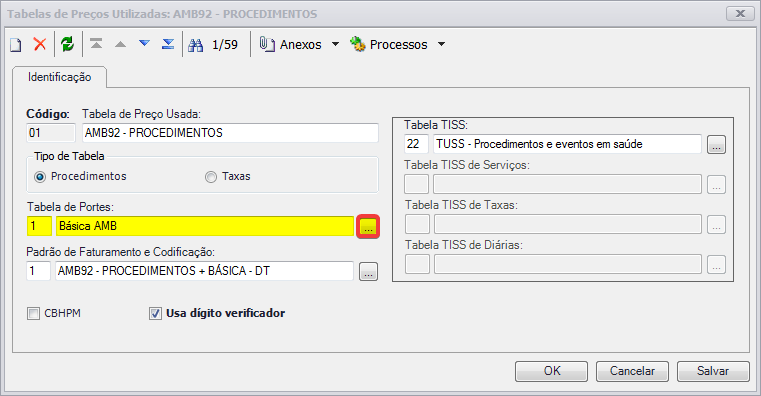Select the Procedimentos radio button

point(40,177)
